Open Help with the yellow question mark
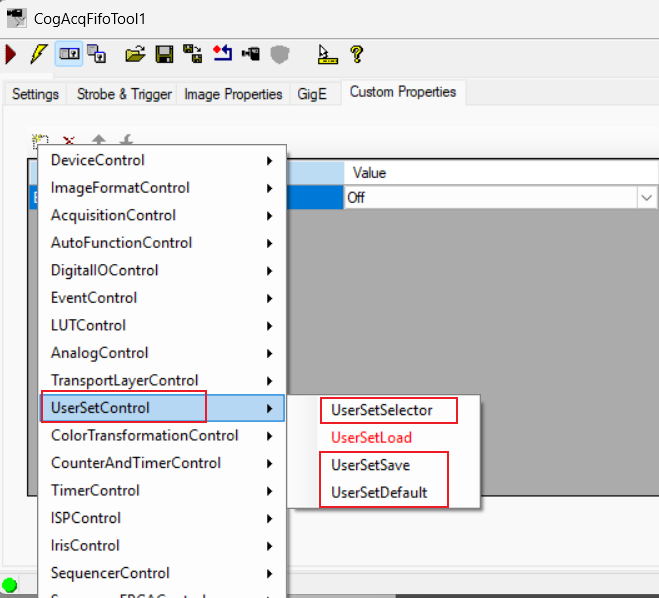659x598 pixels. tap(357, 54)
